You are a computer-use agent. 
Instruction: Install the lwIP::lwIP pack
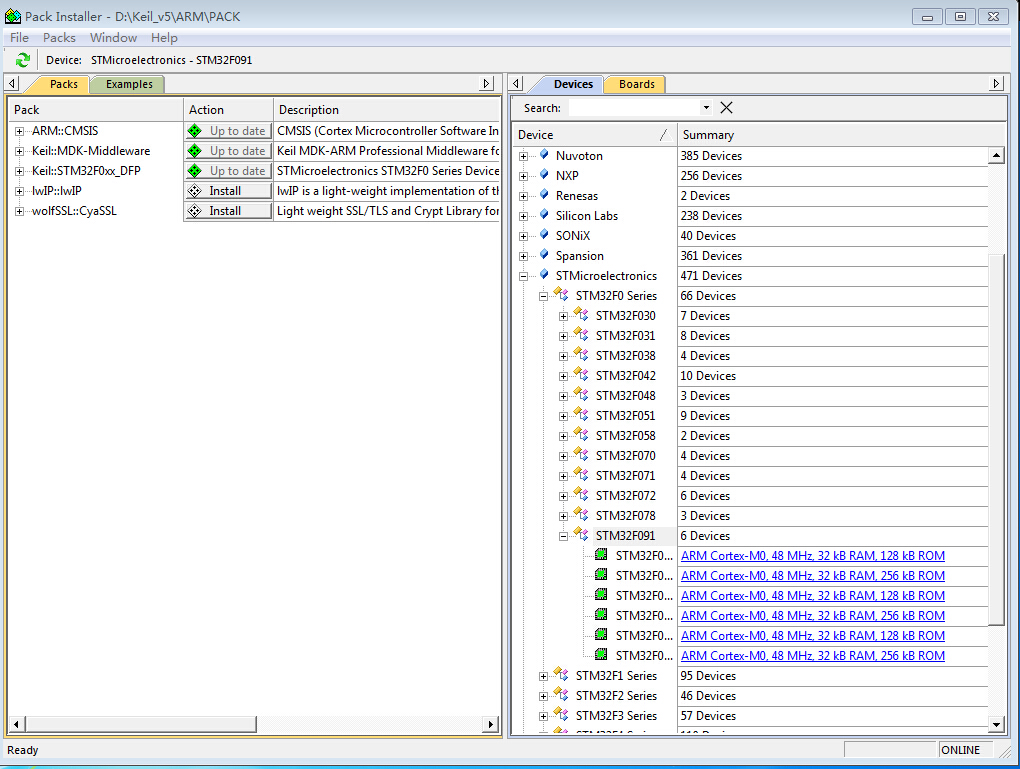pyautogui.click(x=228, y=191)
